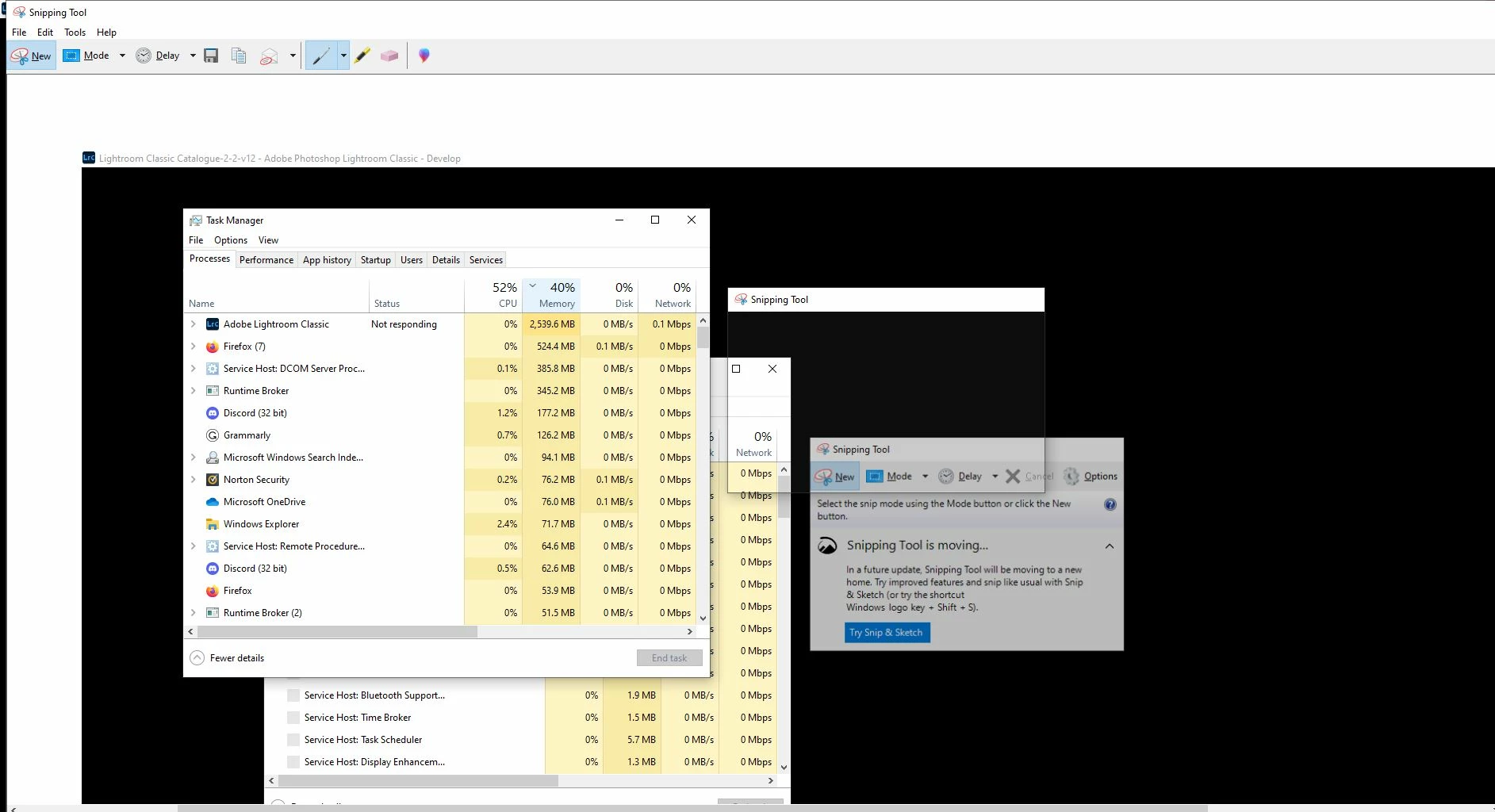Switch to the App history tab
This screenshot has height=812, width=1495.
[x=327, y=260]
